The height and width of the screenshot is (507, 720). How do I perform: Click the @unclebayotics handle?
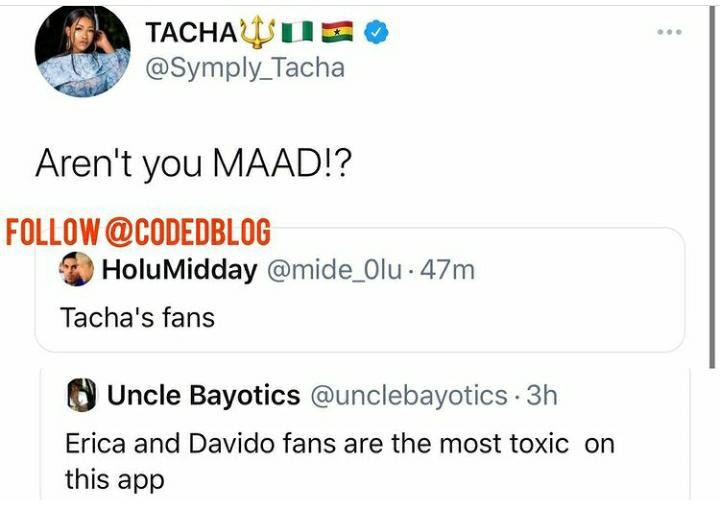pos(410,396)
